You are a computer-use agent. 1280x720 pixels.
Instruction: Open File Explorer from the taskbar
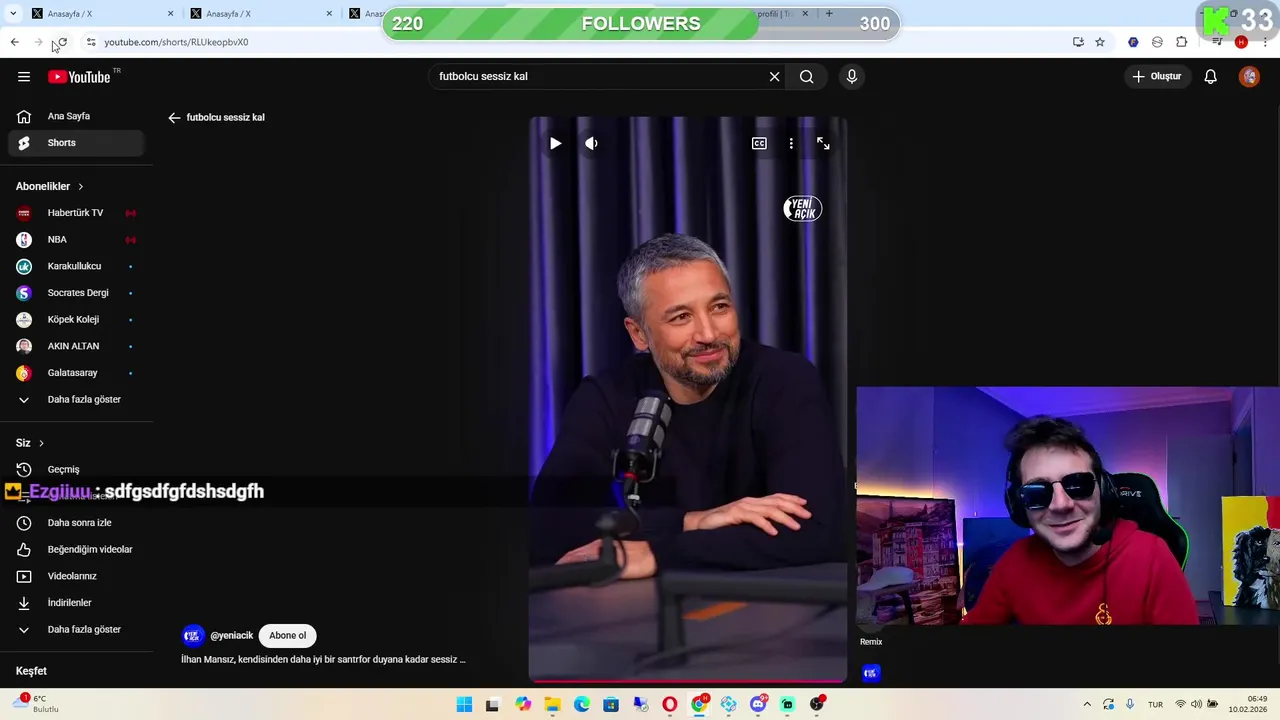pos(552,705)
